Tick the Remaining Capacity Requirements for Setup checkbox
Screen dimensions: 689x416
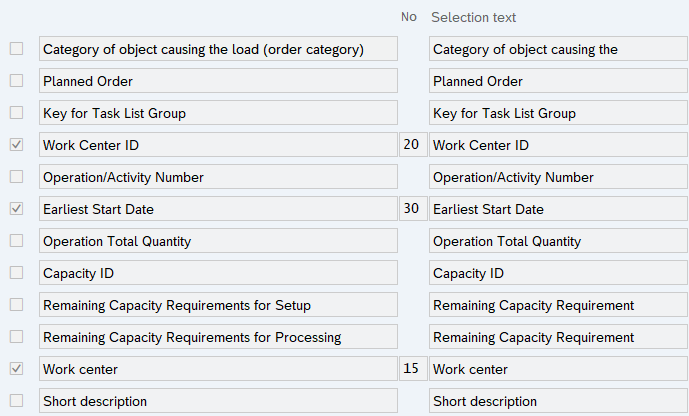tap(16, 305)
